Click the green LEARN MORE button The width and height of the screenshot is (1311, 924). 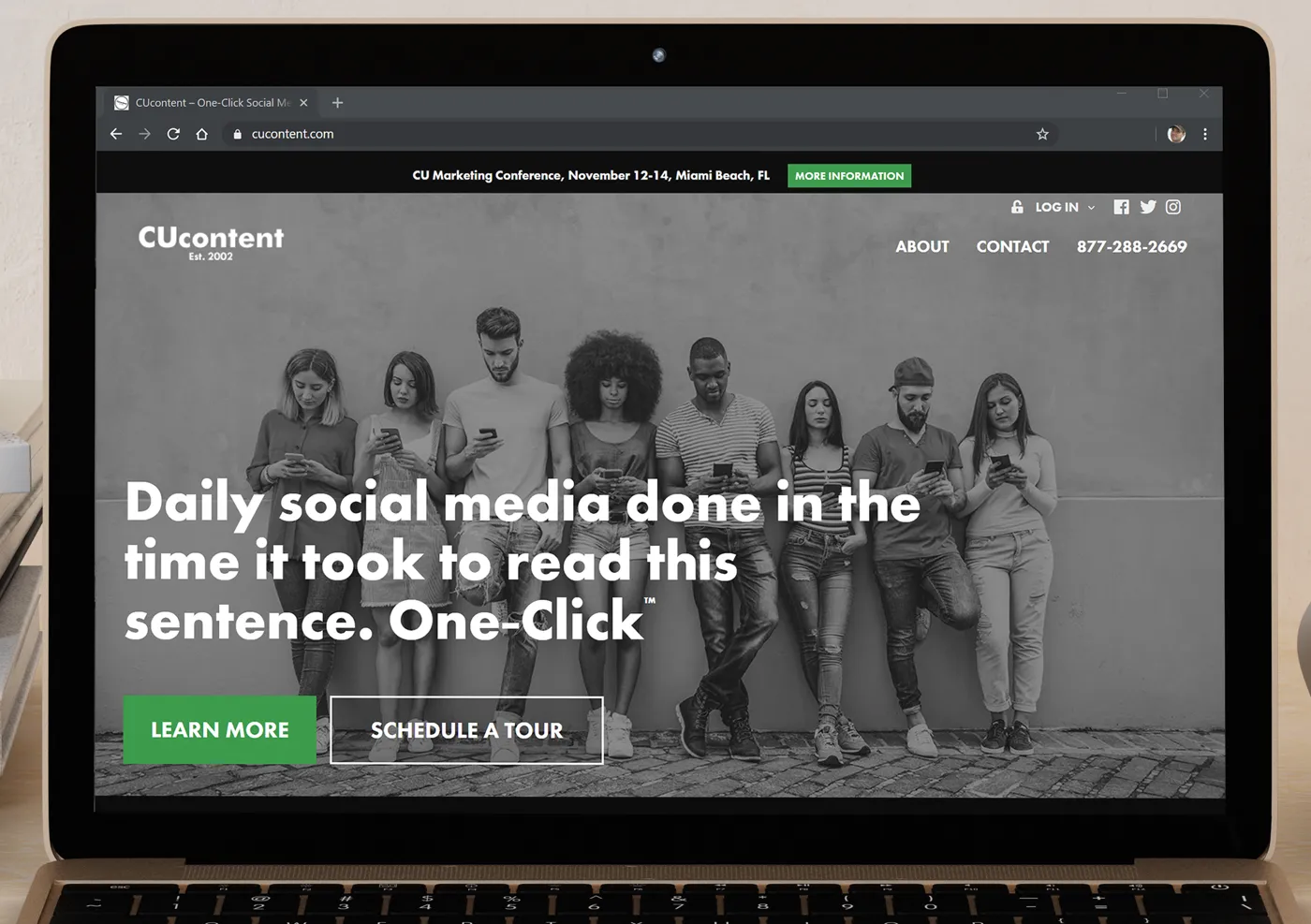pos(220,730)
